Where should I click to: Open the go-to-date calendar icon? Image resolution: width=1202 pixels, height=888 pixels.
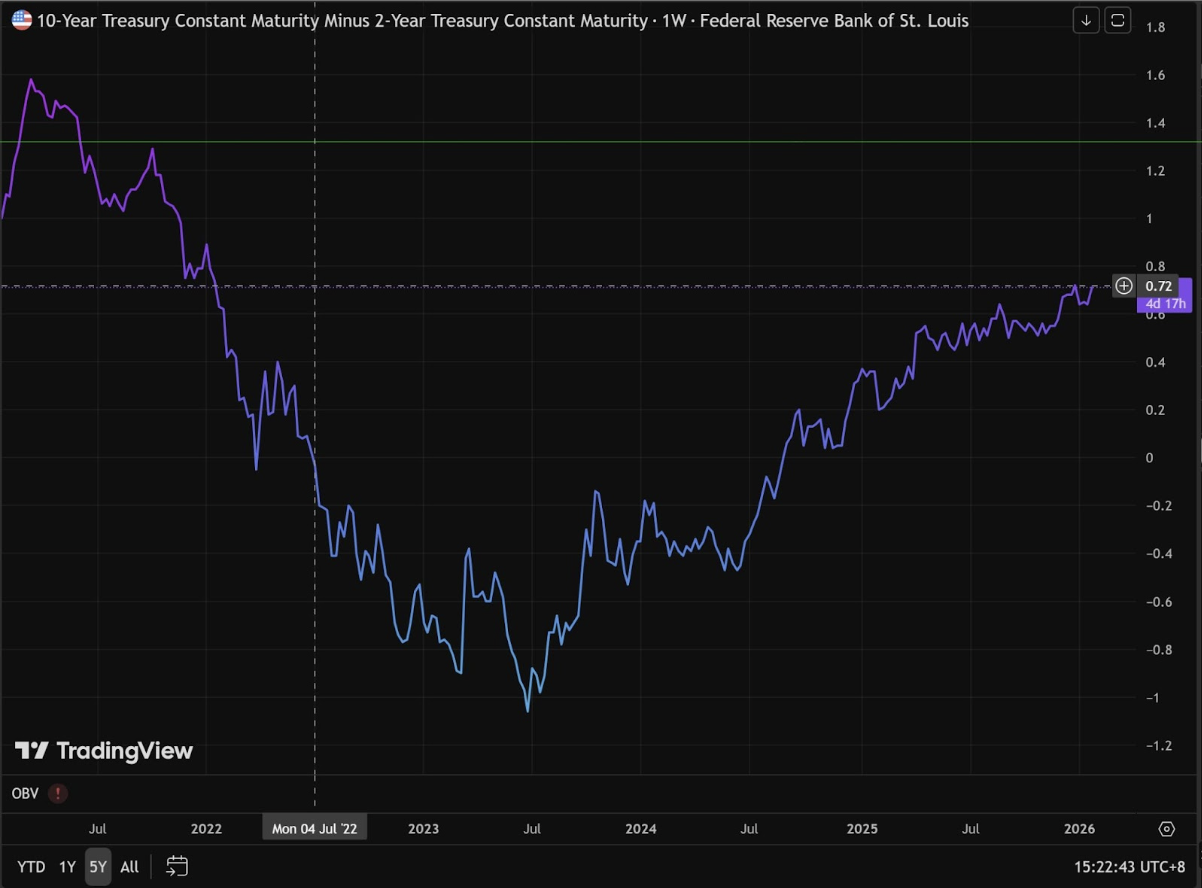177,866
